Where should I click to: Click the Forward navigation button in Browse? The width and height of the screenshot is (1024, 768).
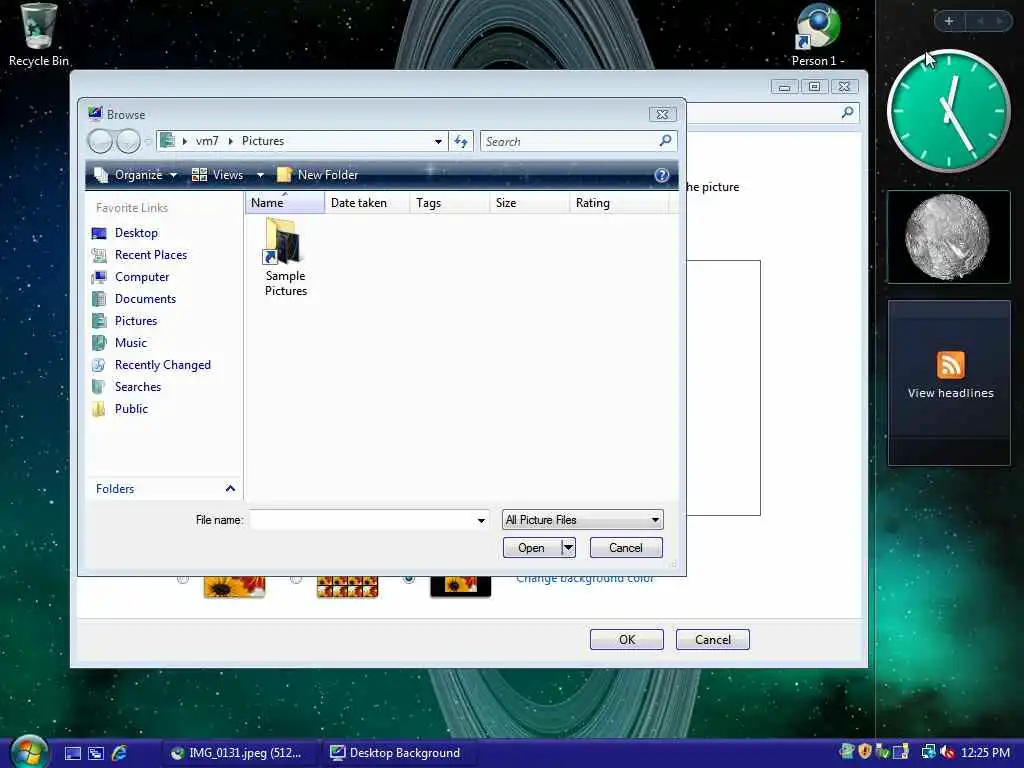pyautogui.click(x=128, y=141)
